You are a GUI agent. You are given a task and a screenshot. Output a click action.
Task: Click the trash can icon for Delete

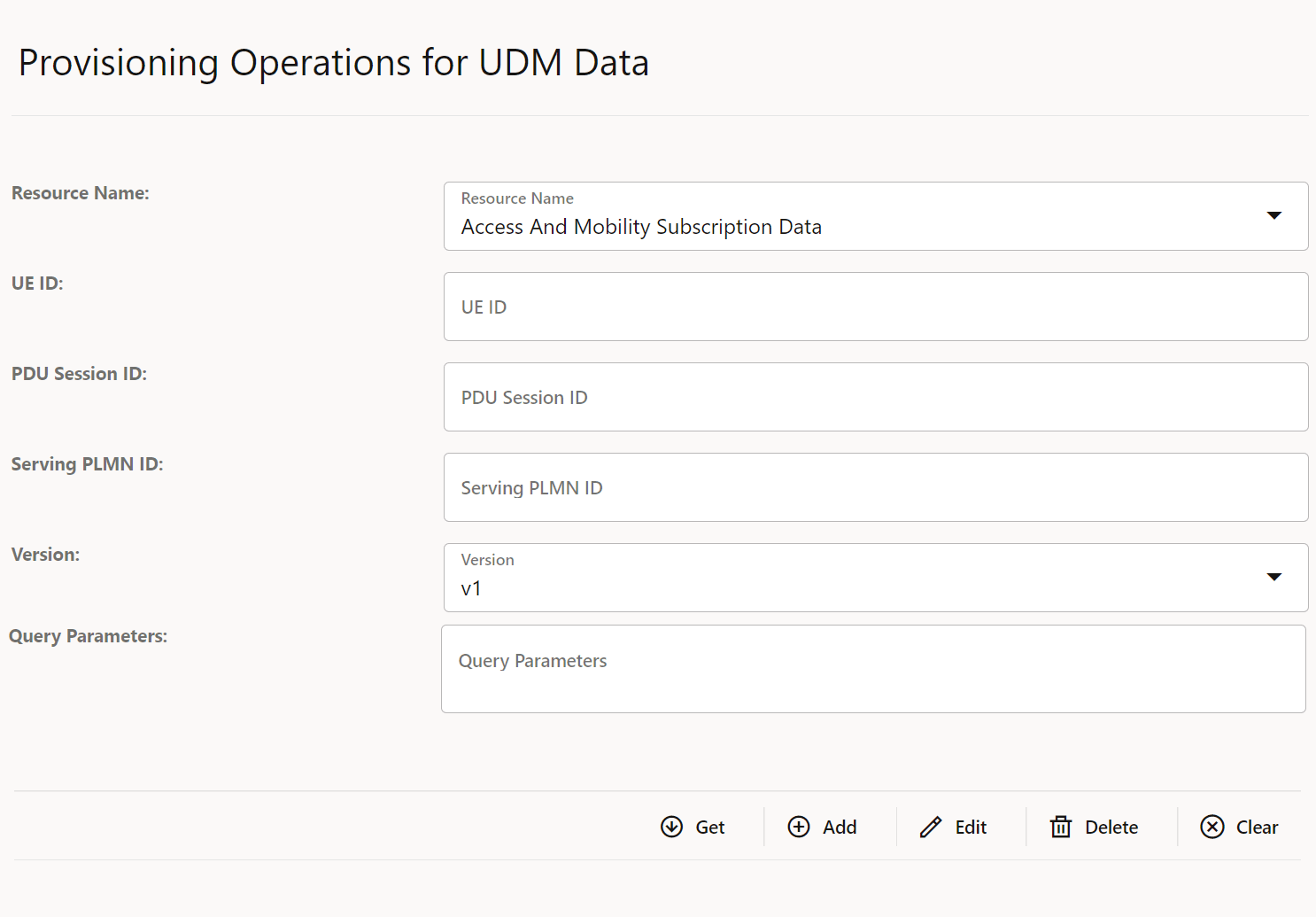pyautogui.click(x=1061, y=827)
